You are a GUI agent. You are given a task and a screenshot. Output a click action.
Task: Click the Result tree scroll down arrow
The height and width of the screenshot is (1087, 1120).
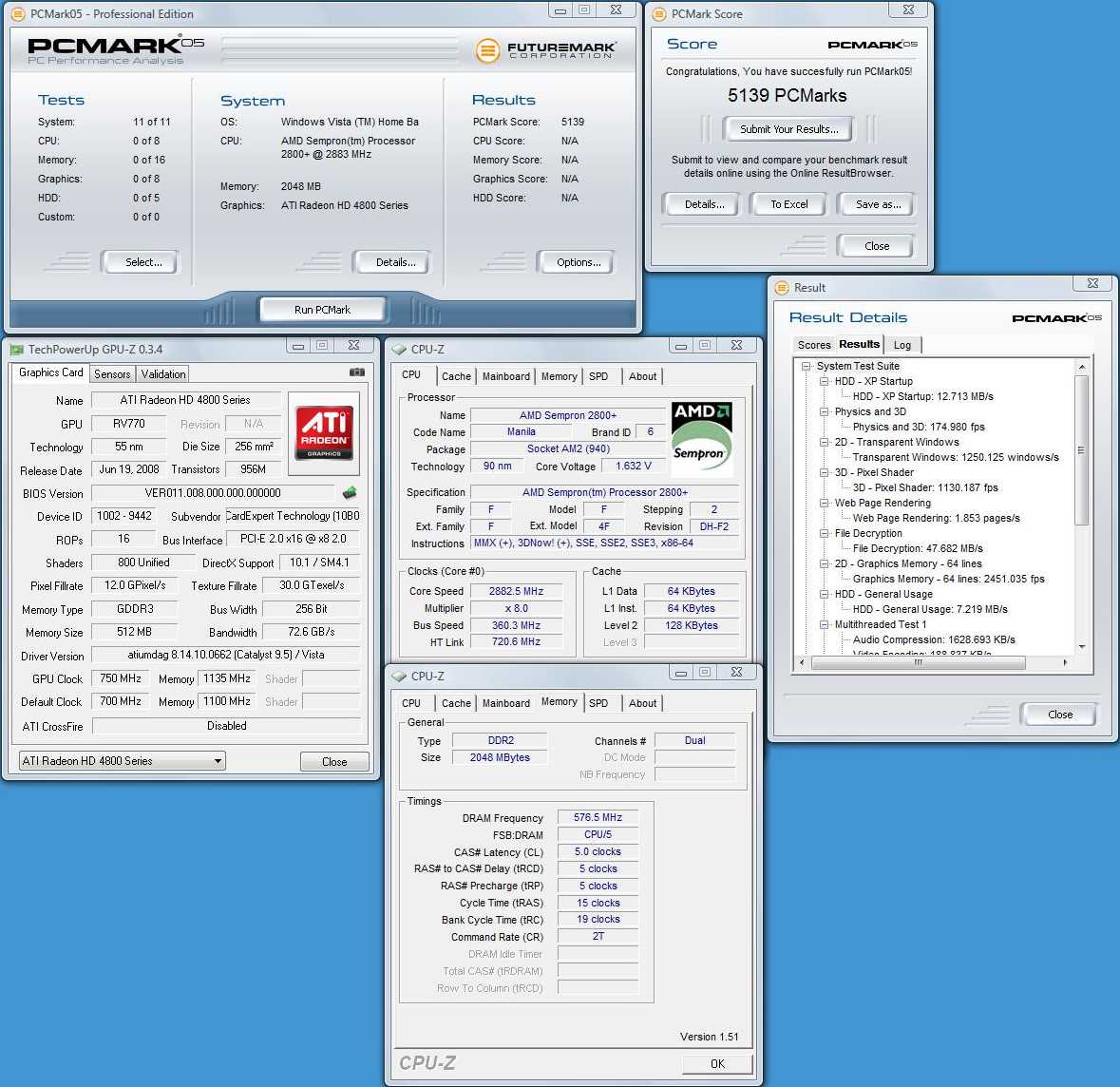click(x=1081, y=646)
